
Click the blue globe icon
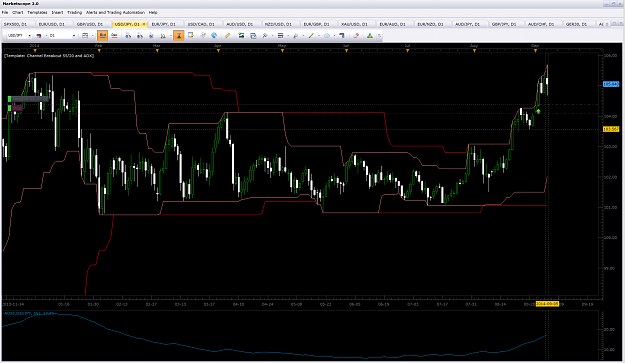(x=214, y=35)
